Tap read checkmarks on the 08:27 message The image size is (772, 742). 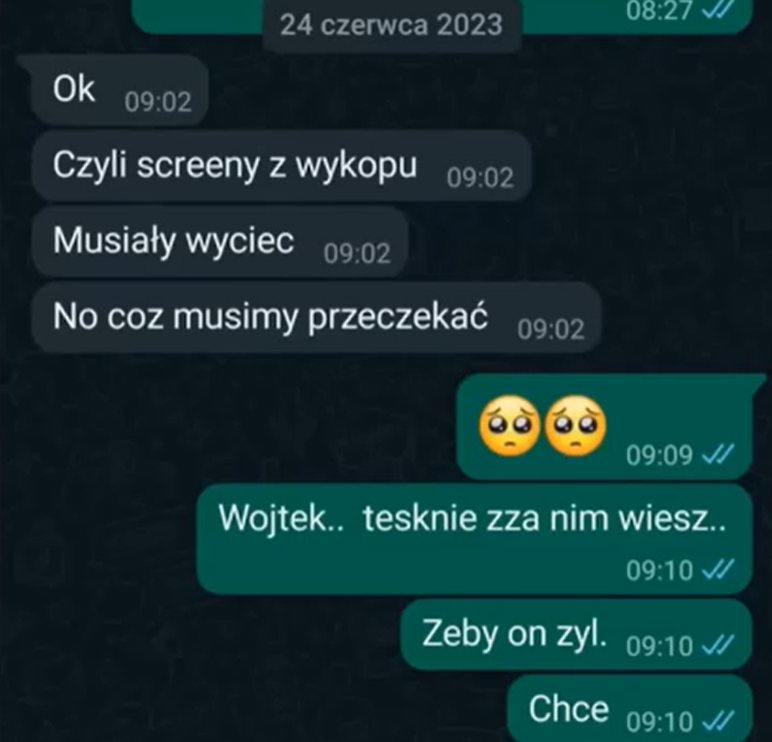(x=718, y=10)
